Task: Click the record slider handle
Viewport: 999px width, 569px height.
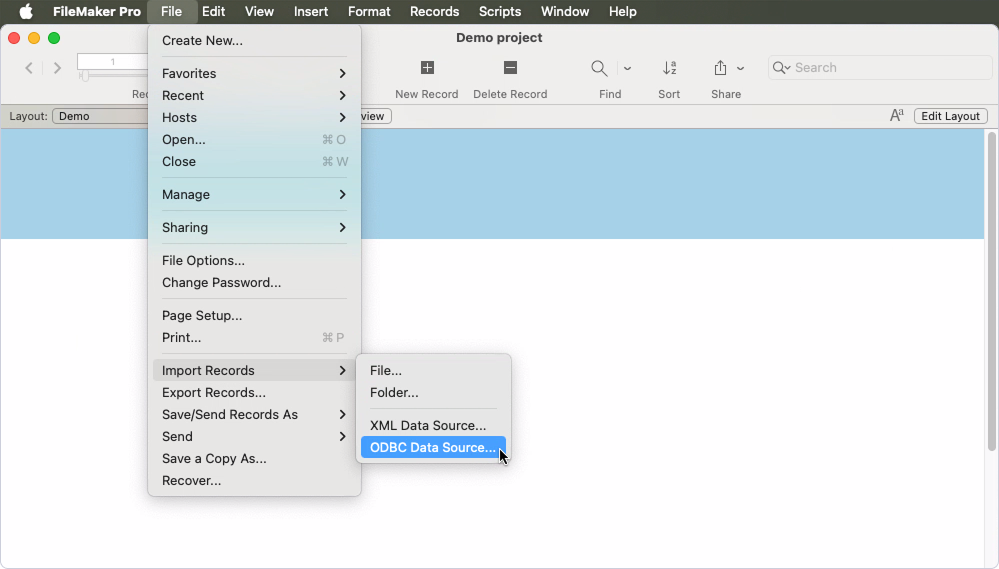Action: 84,76
